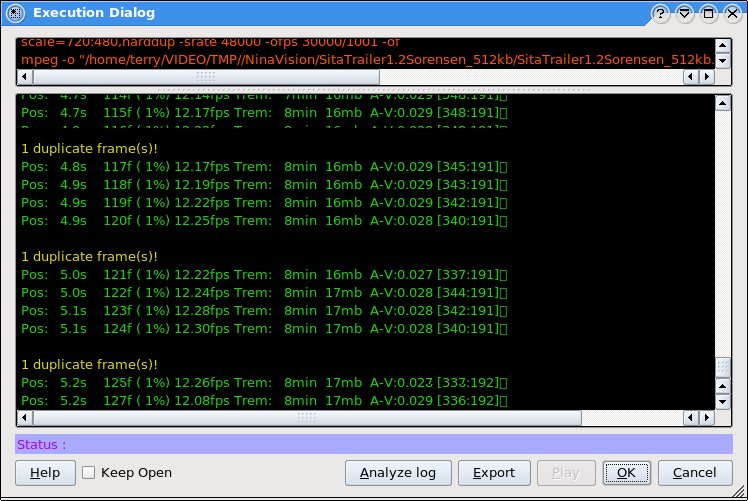The width and height of the screenshot is (748, 501).
Task: Click the first '1 duplicate frame(s)!' message
Action: (89, 148)
